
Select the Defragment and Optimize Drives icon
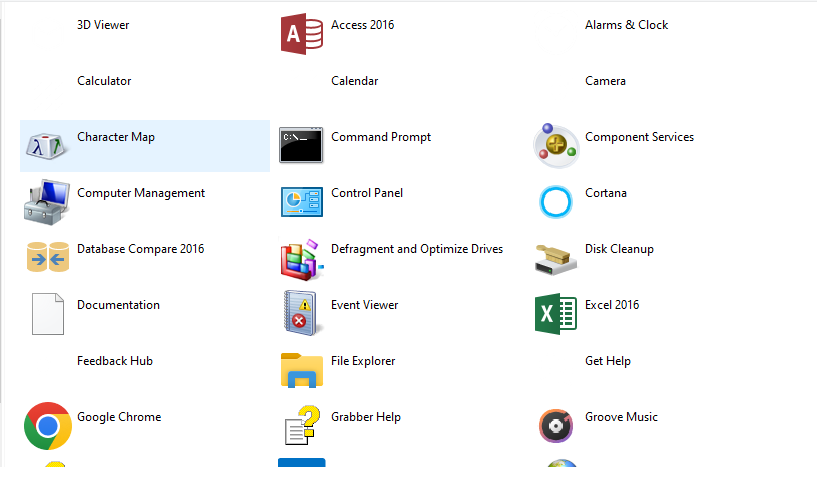(x=302, y=259)
